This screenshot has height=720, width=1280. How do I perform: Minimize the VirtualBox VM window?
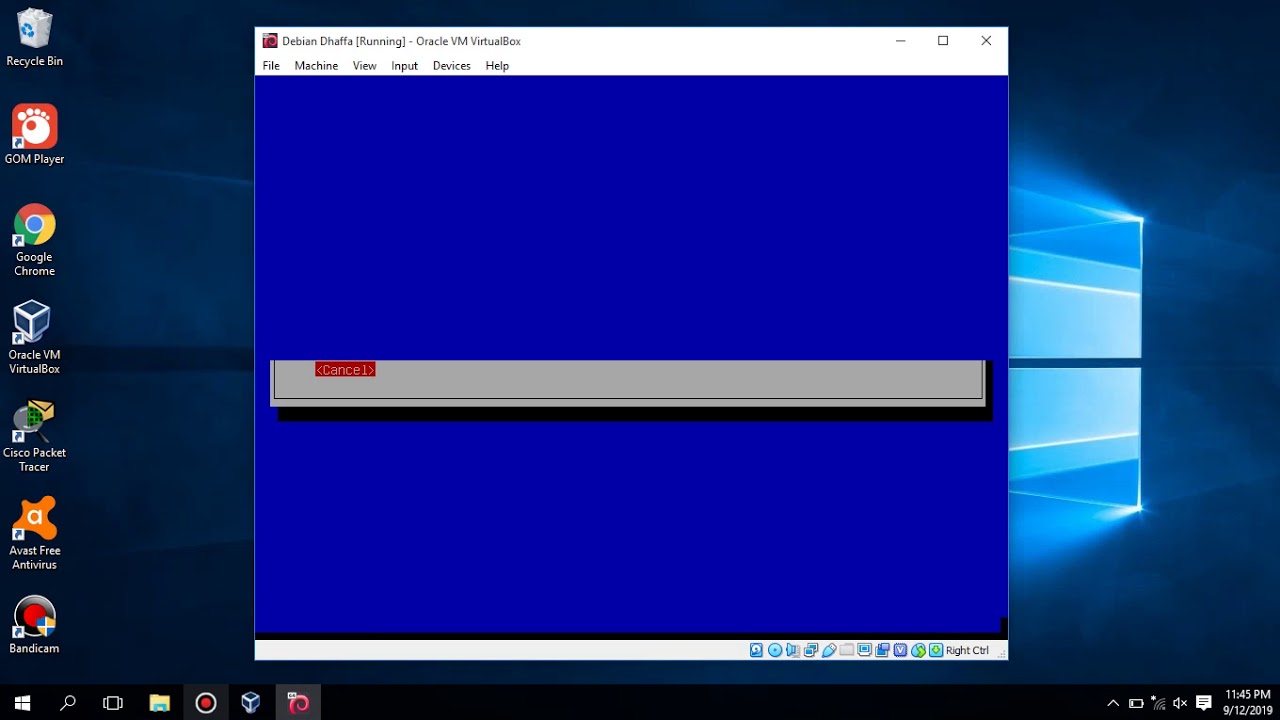[900, 41]
